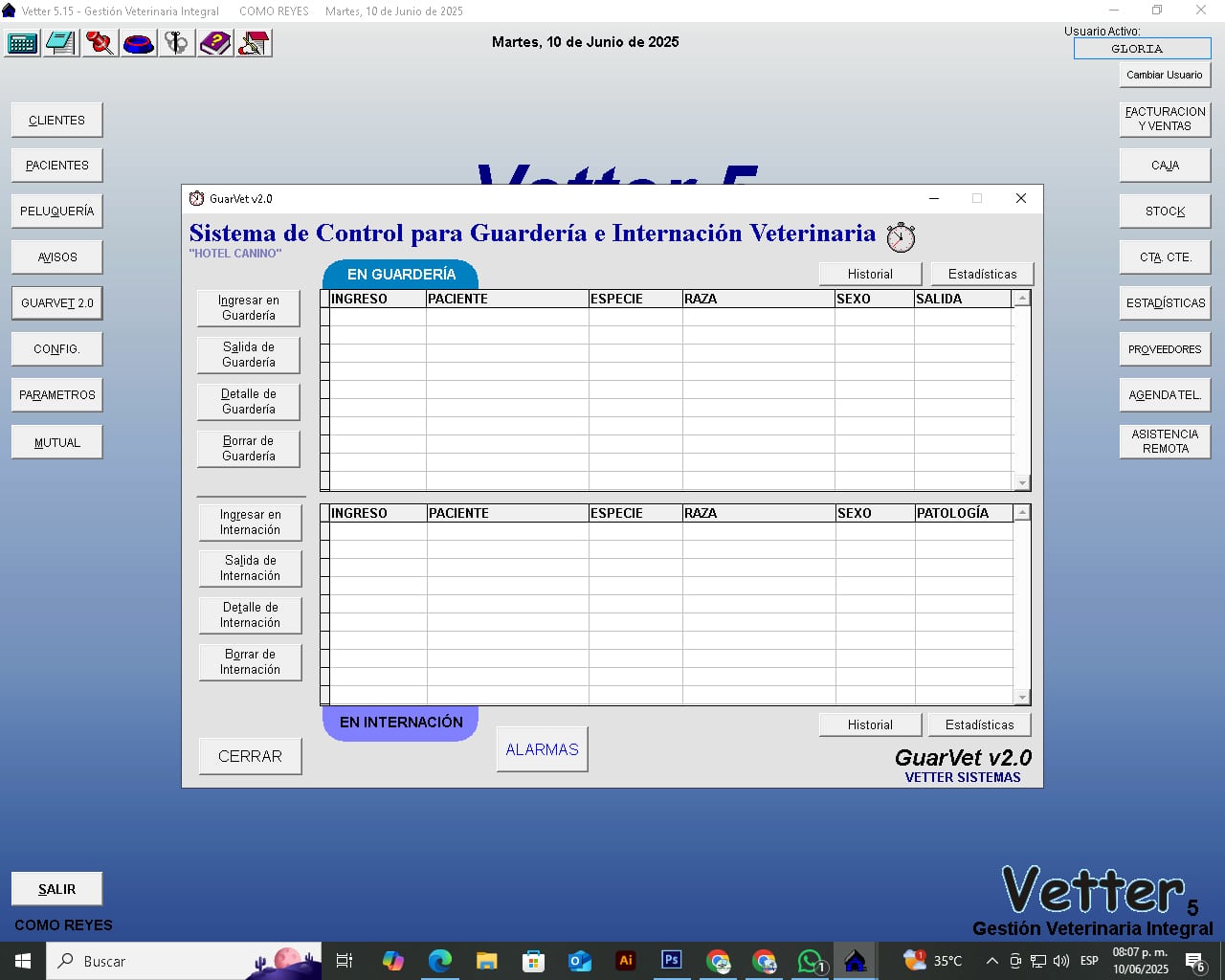Open Estadísticas below the internación table
Image resolution: width=1225 pixels, height=980 pixels.
(x=979, y=725)
